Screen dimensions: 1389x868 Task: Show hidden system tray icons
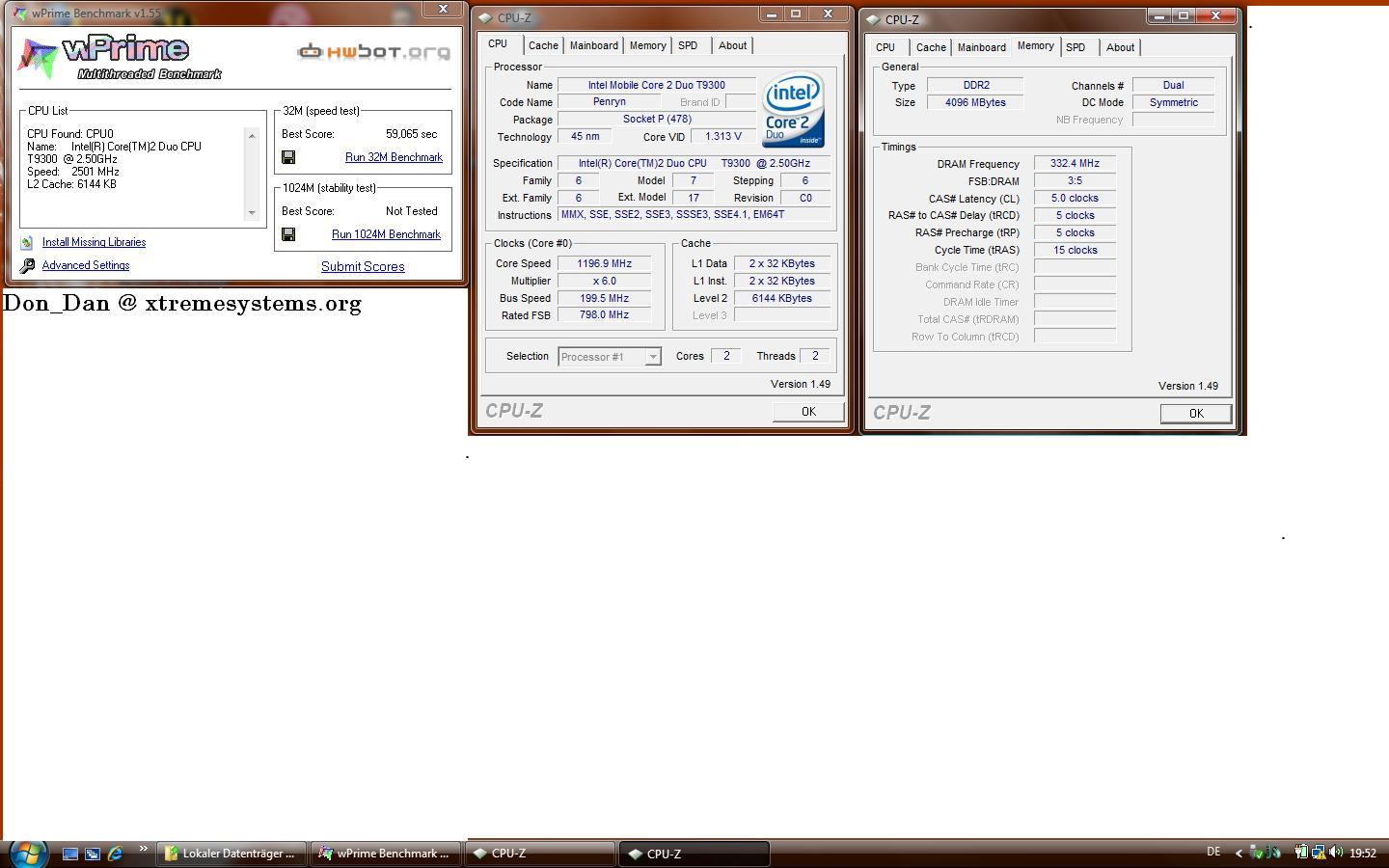pos(1239,854)
